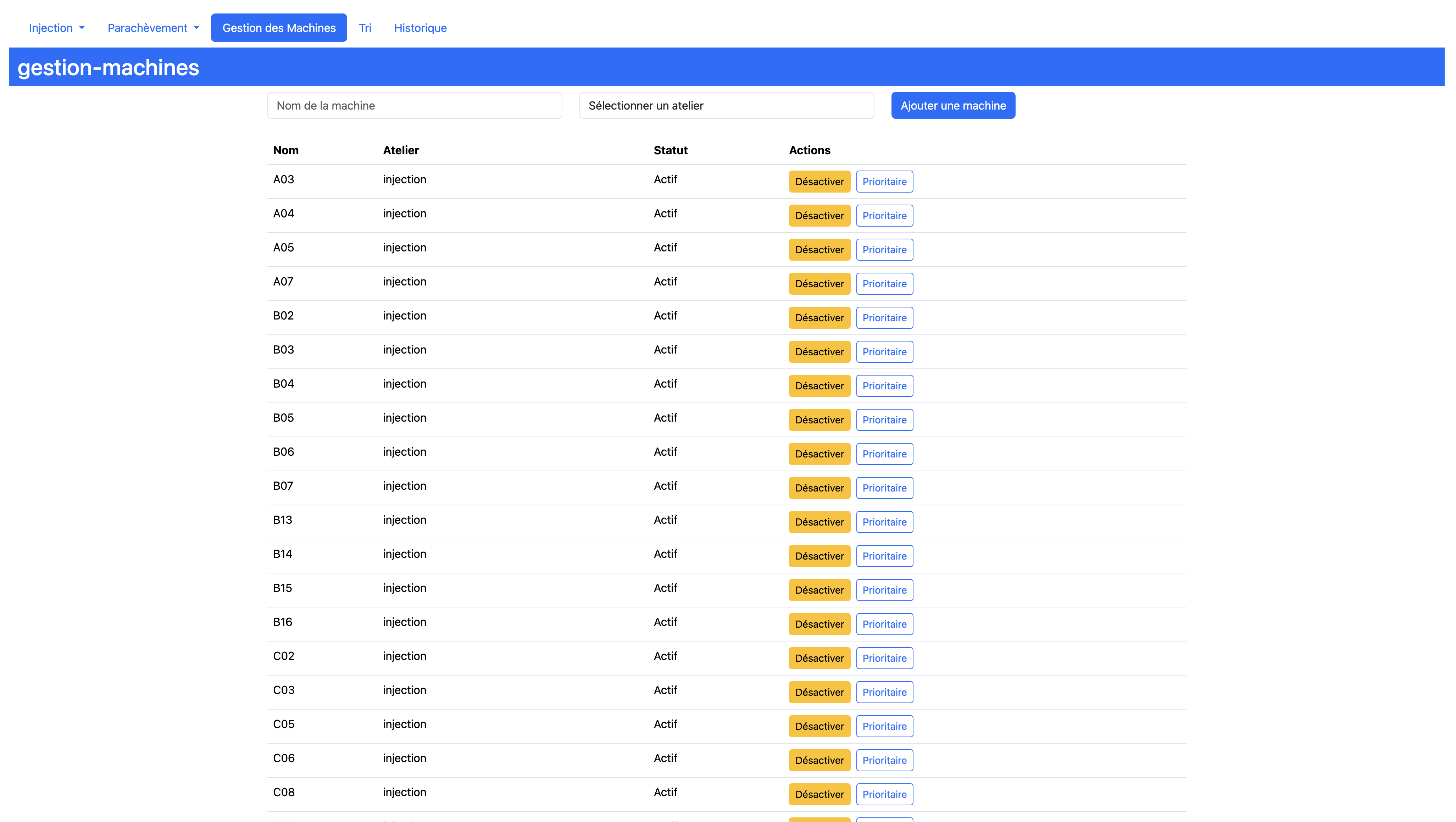Viewport: 1456px width, 822px height.
Task: Go to the Tri tab
Action: point(365,28)
